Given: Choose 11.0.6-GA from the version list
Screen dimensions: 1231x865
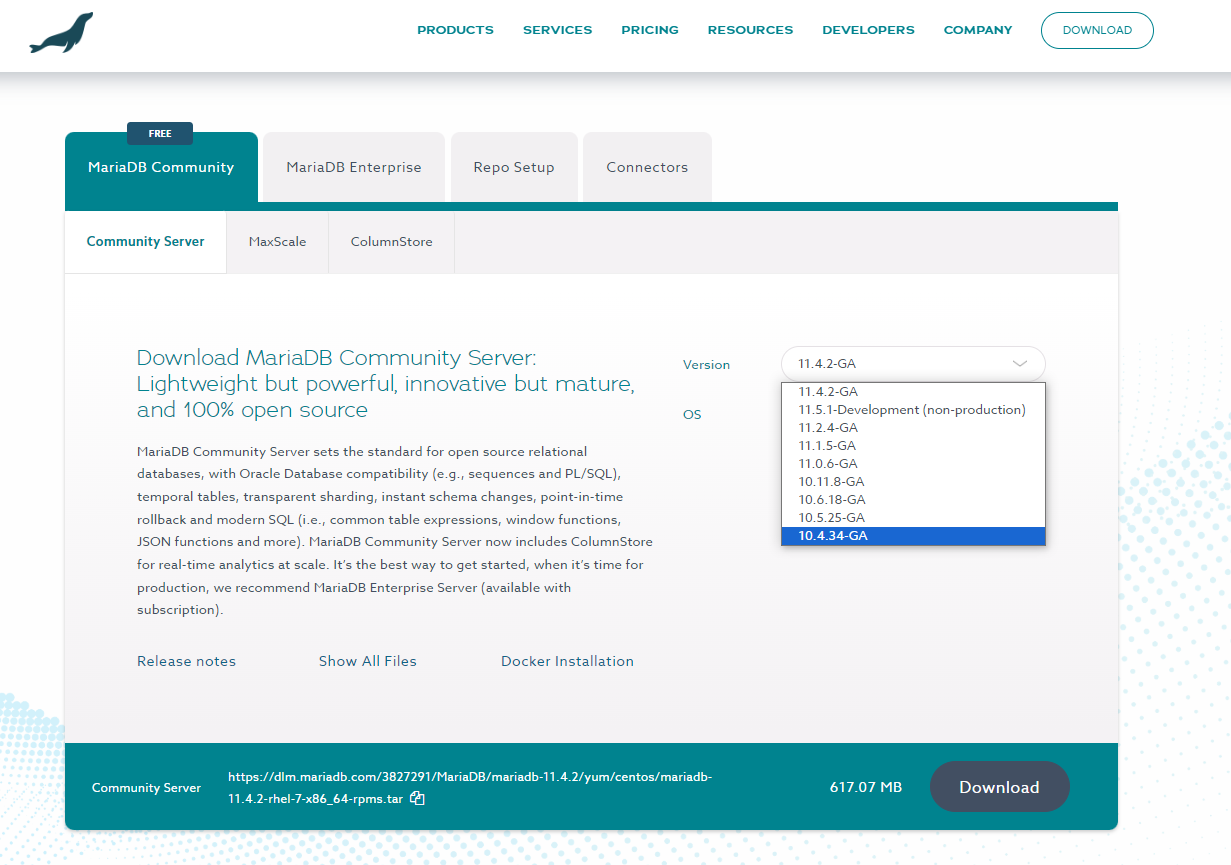Looking at the screenshot, I should (x=913, y=464).
